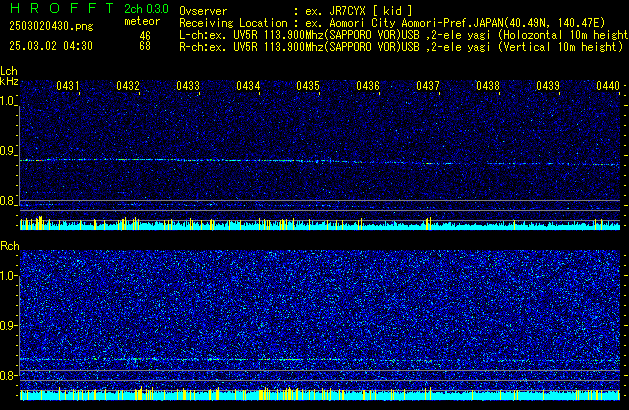This screenshot has width=629, height=410.
Task: Click the 0436 time marker
Action: pyautogui.click(x=368, y=86)
